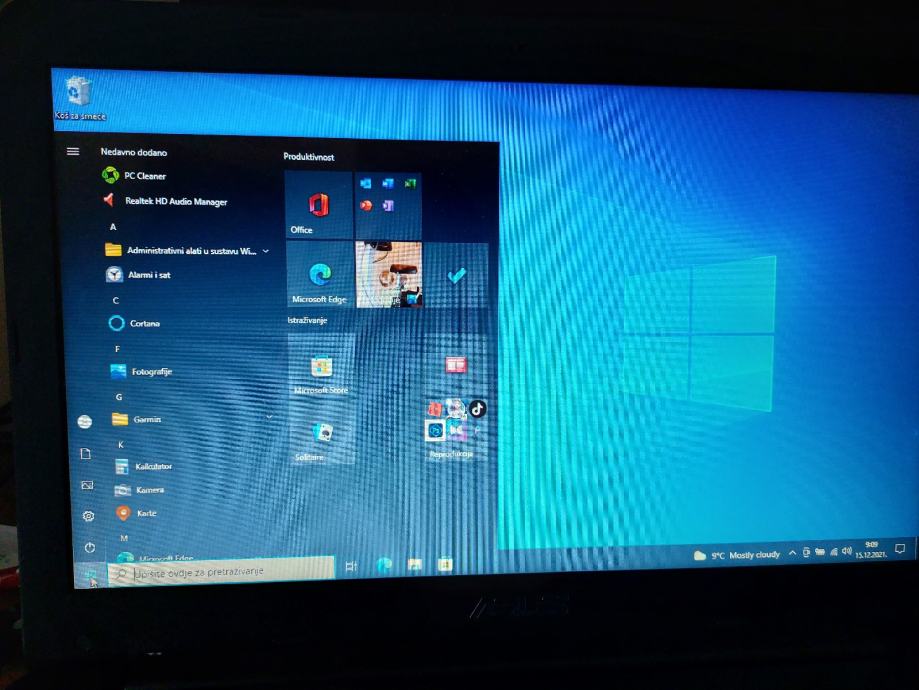Click the user account avatar
The height and width of the screenshot is (690, 919).
point(84,422)
